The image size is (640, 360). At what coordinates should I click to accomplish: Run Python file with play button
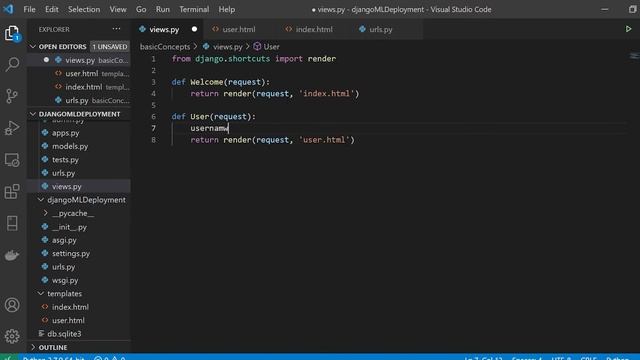[x=628, y=29]
